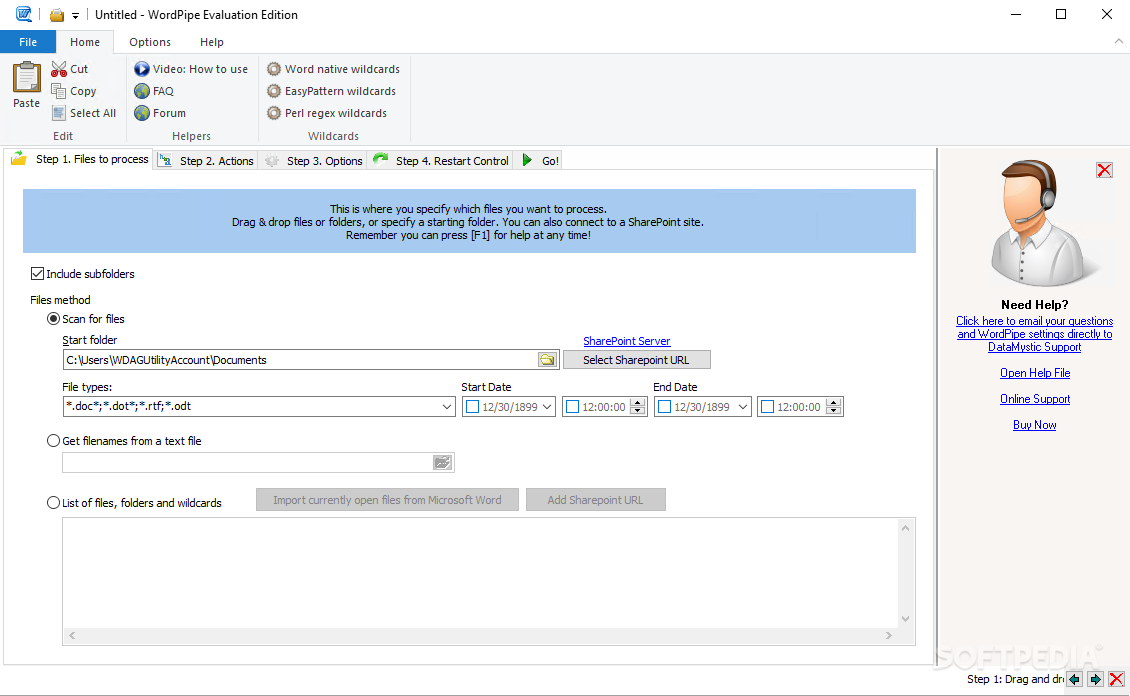The height and width of the screenshot is (696, 1130).
Task: Open the quick access toolbar dropdown arrow
Action: (x=75, y=16)
